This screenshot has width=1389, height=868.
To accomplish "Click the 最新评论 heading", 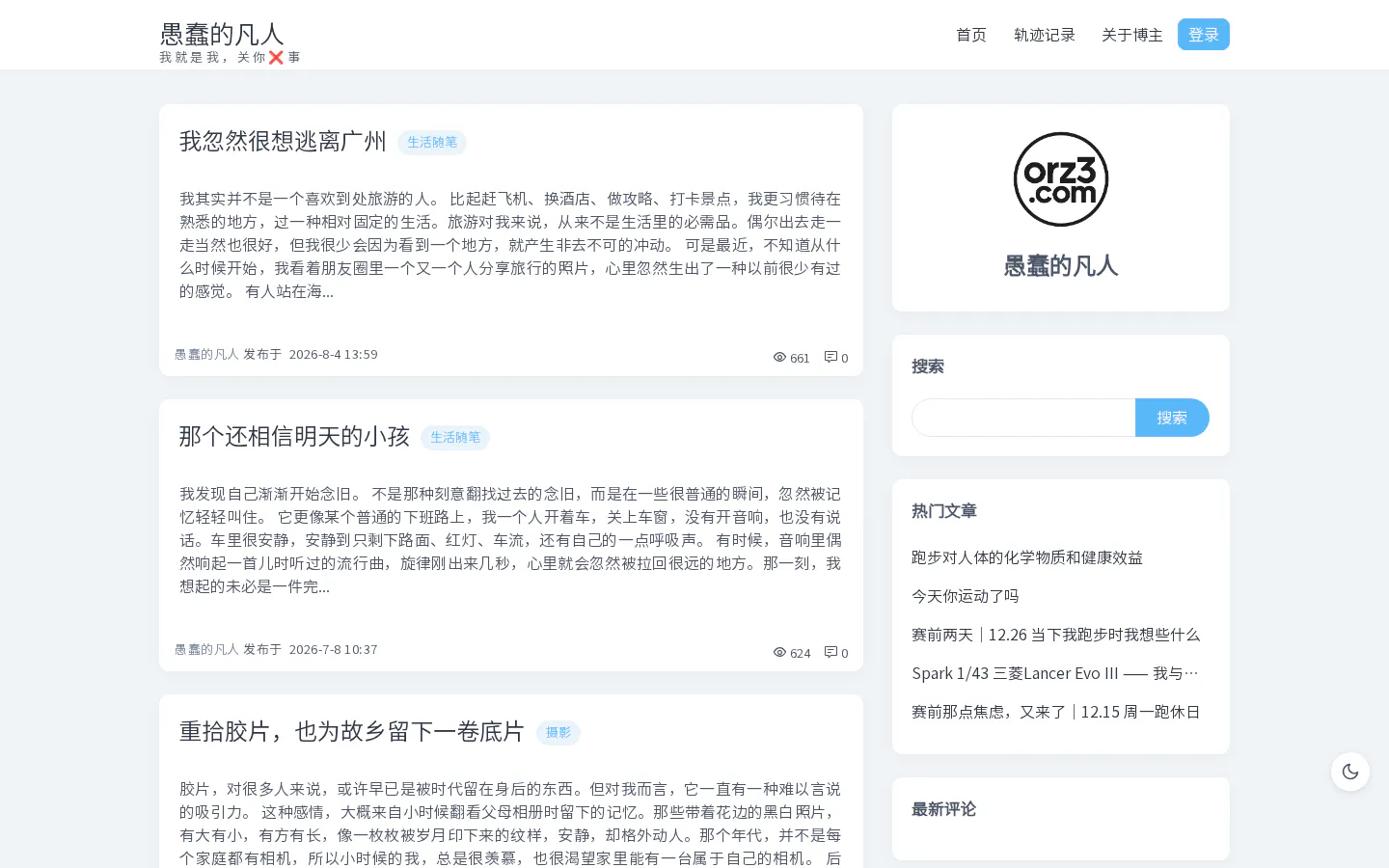I will pyautogui.click(x=944, y=809).
